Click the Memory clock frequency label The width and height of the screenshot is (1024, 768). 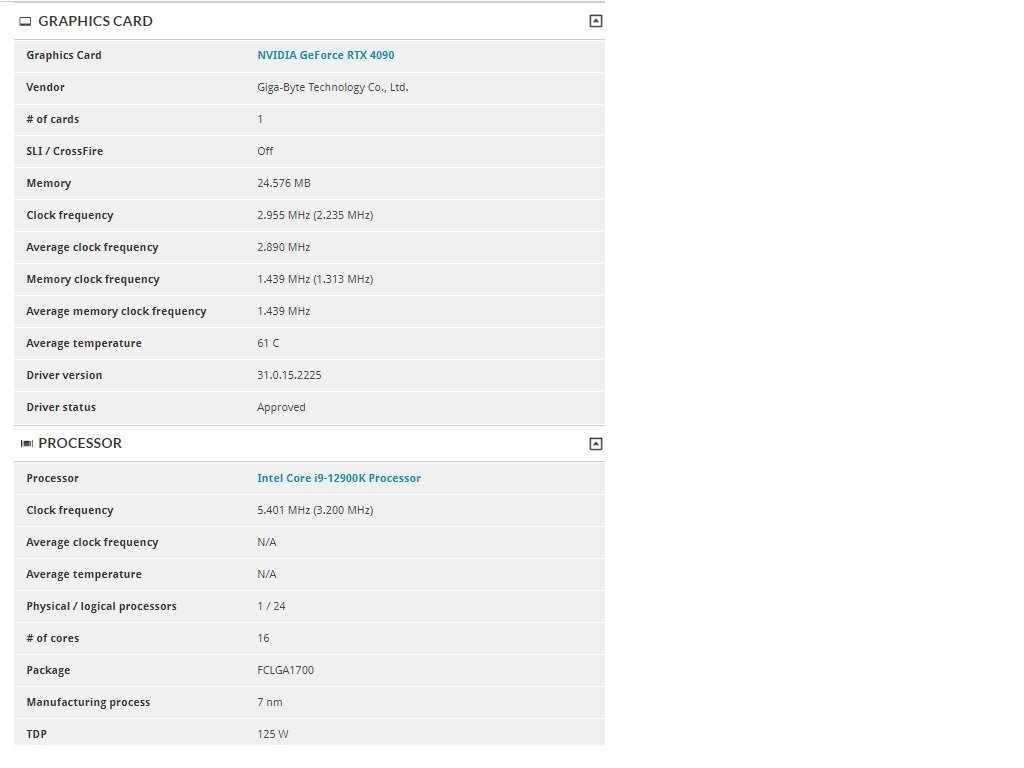[x=93, y=280]
